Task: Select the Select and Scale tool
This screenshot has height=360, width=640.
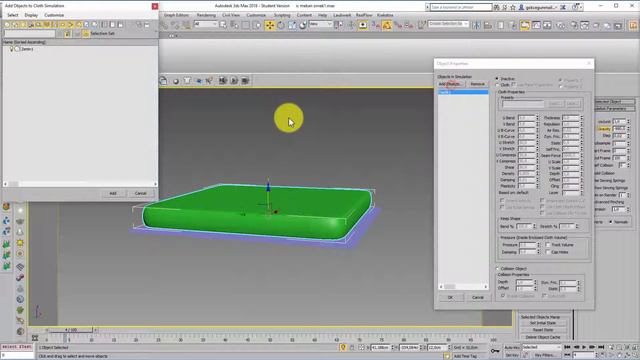Action: pos(292,25)
